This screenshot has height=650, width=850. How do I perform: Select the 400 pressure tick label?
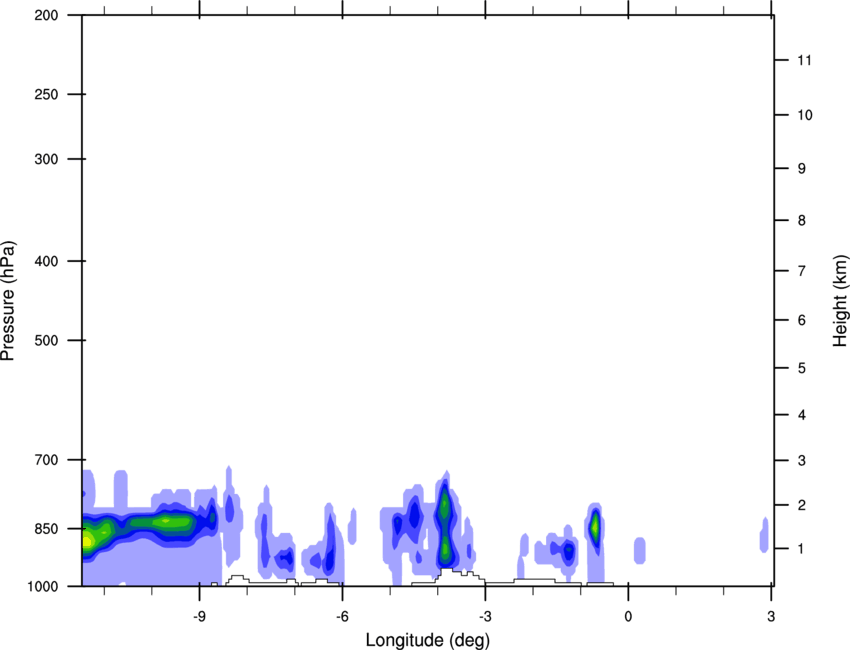pyautogui.click(x=46, y=261)
